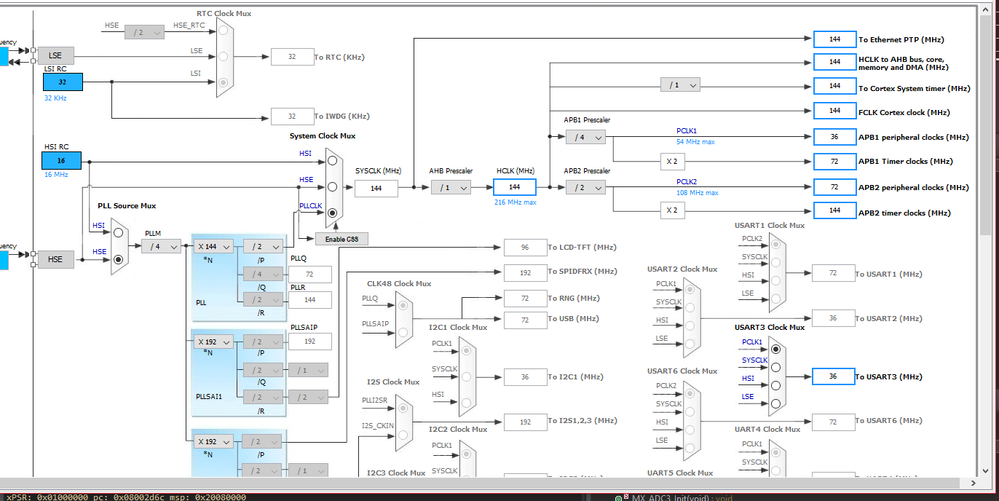Viewport: 999px width, 501px height.
Task: Click the APB1 Timer X 2 multiplier box
Action: (672, 161)
